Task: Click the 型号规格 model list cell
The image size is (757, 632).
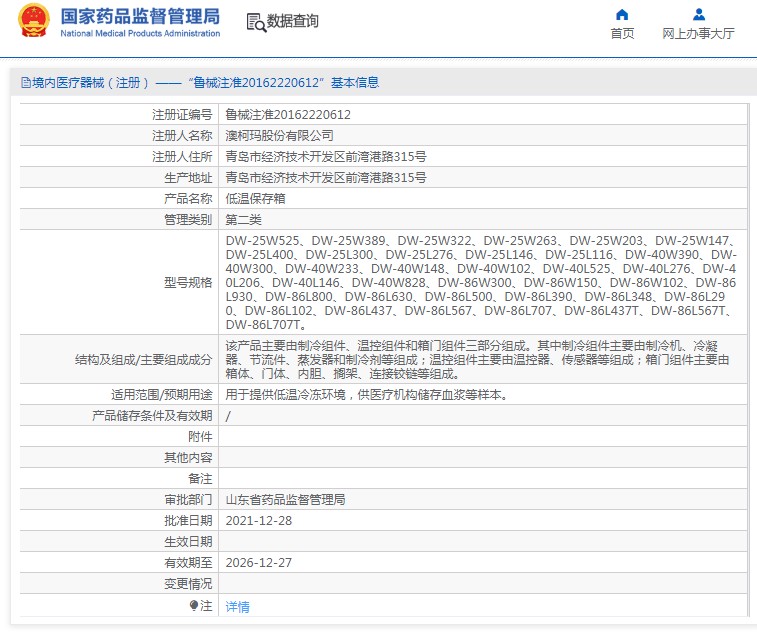Action: (x=483, y=282)
